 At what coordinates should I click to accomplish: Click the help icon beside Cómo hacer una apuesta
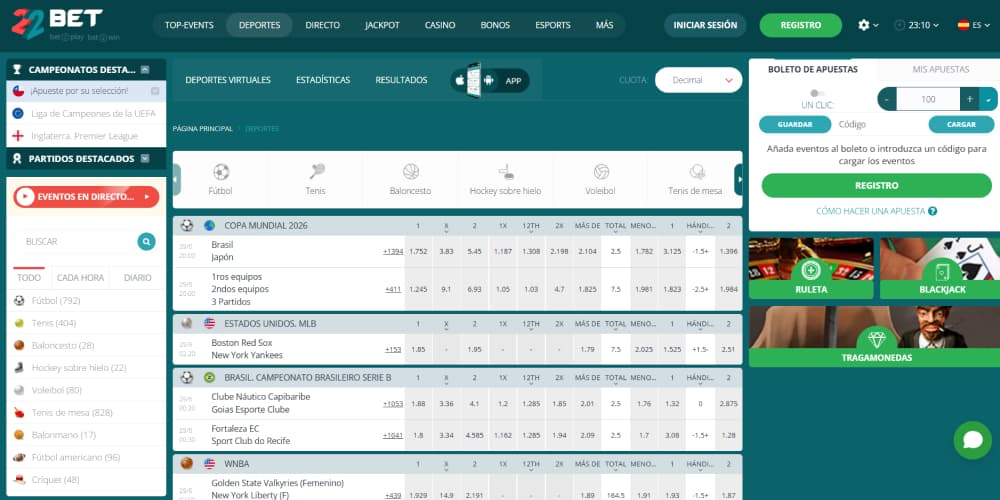(x=932, y=211)
